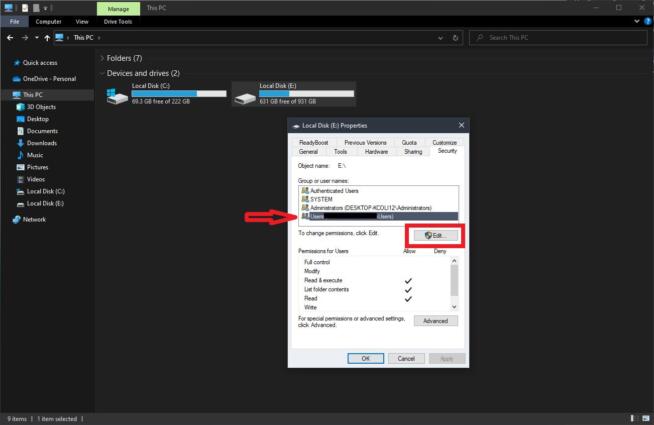Click the Back navigation arrow
Viewport: 654px width, 425px height.
(x=10, y=38)
